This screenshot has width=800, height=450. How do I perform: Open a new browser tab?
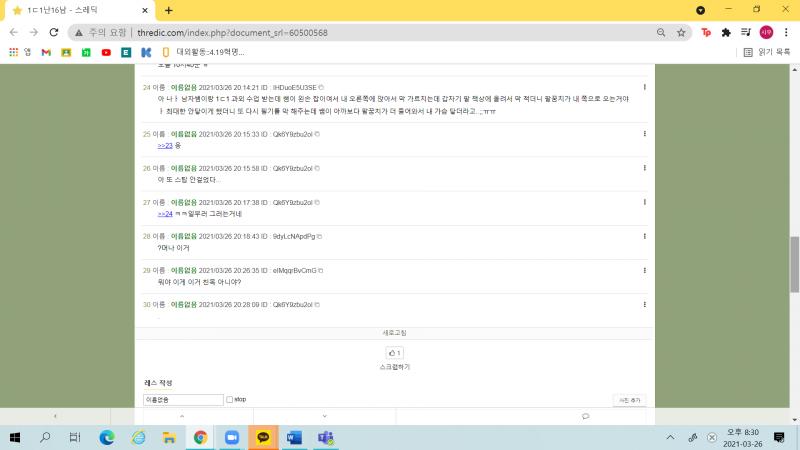point(168,10)
